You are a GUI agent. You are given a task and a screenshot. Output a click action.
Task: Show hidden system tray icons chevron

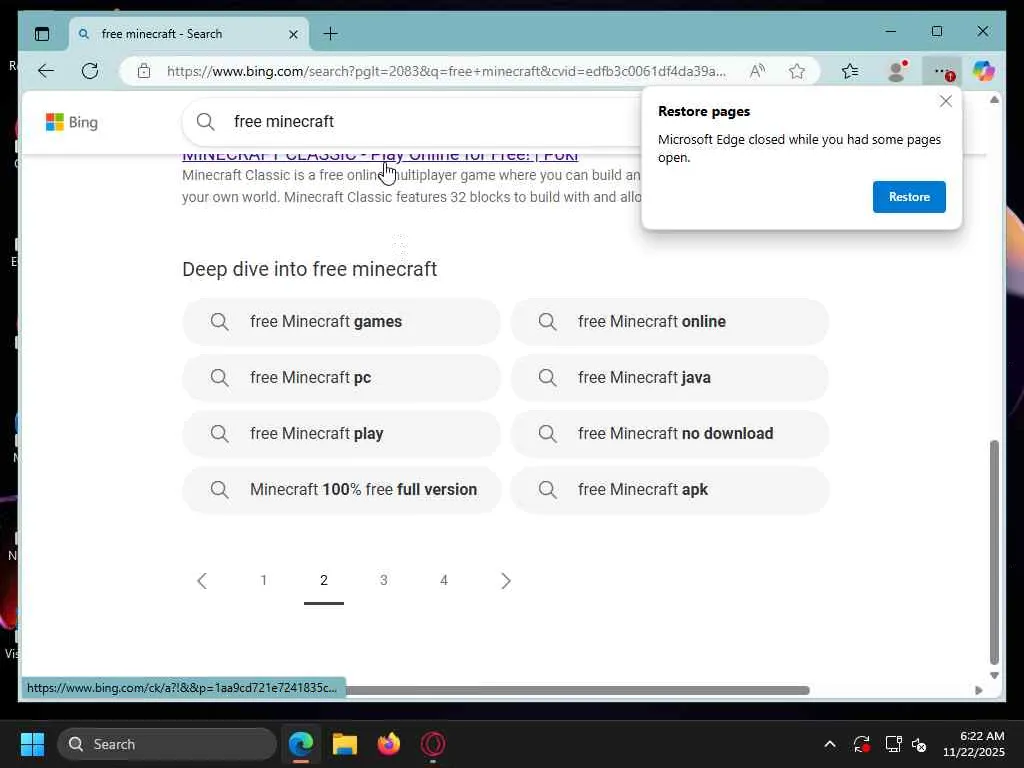830,744
